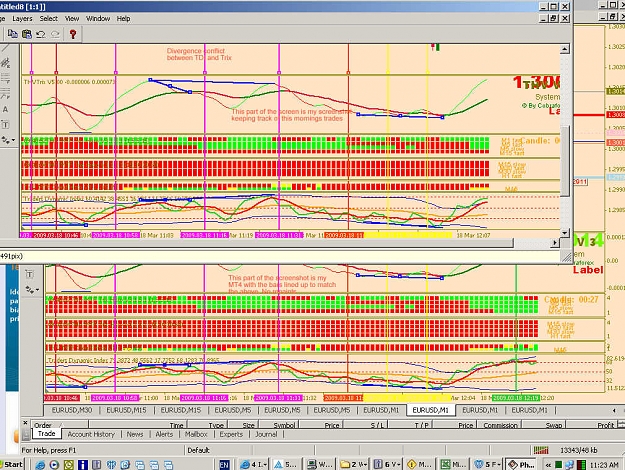Click the Commission column header
625x470 pixels.
[501, 425]
